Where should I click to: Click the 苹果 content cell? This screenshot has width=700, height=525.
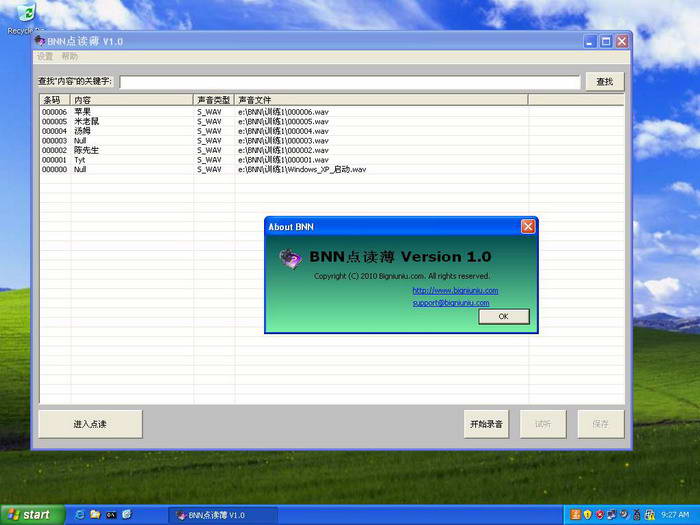[x=82, y=112]
